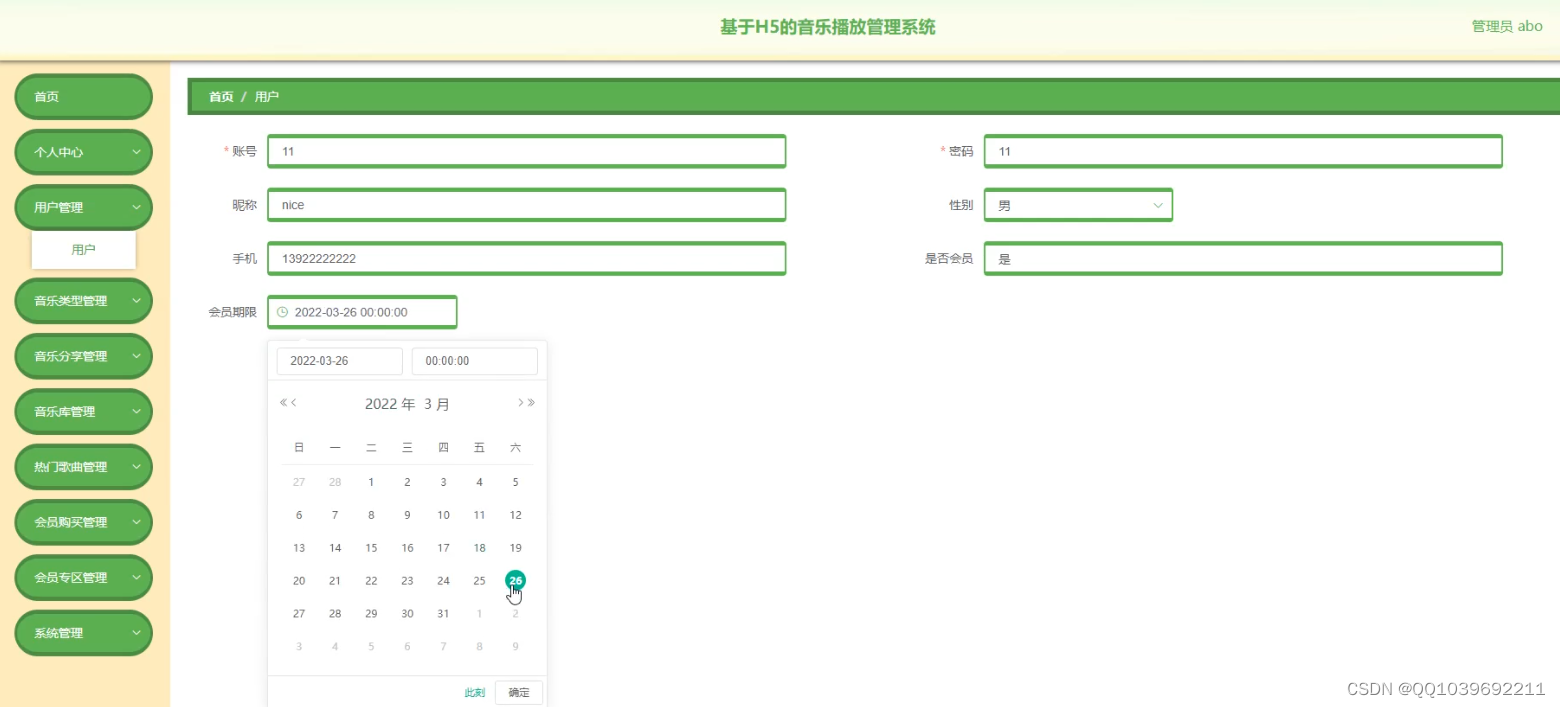Image resolution: width=1560 pixels, height=707 pixels.
Task: Expand the 系统管理 menu
Action: (x=83, y=633)
